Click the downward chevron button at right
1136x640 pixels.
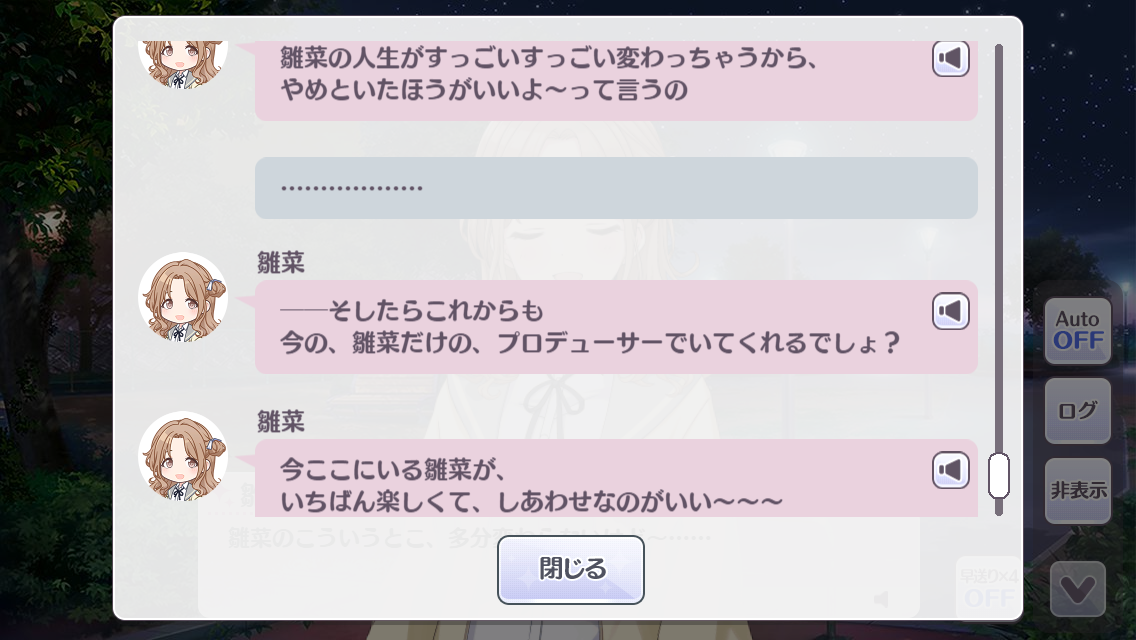pos(1078,589)
